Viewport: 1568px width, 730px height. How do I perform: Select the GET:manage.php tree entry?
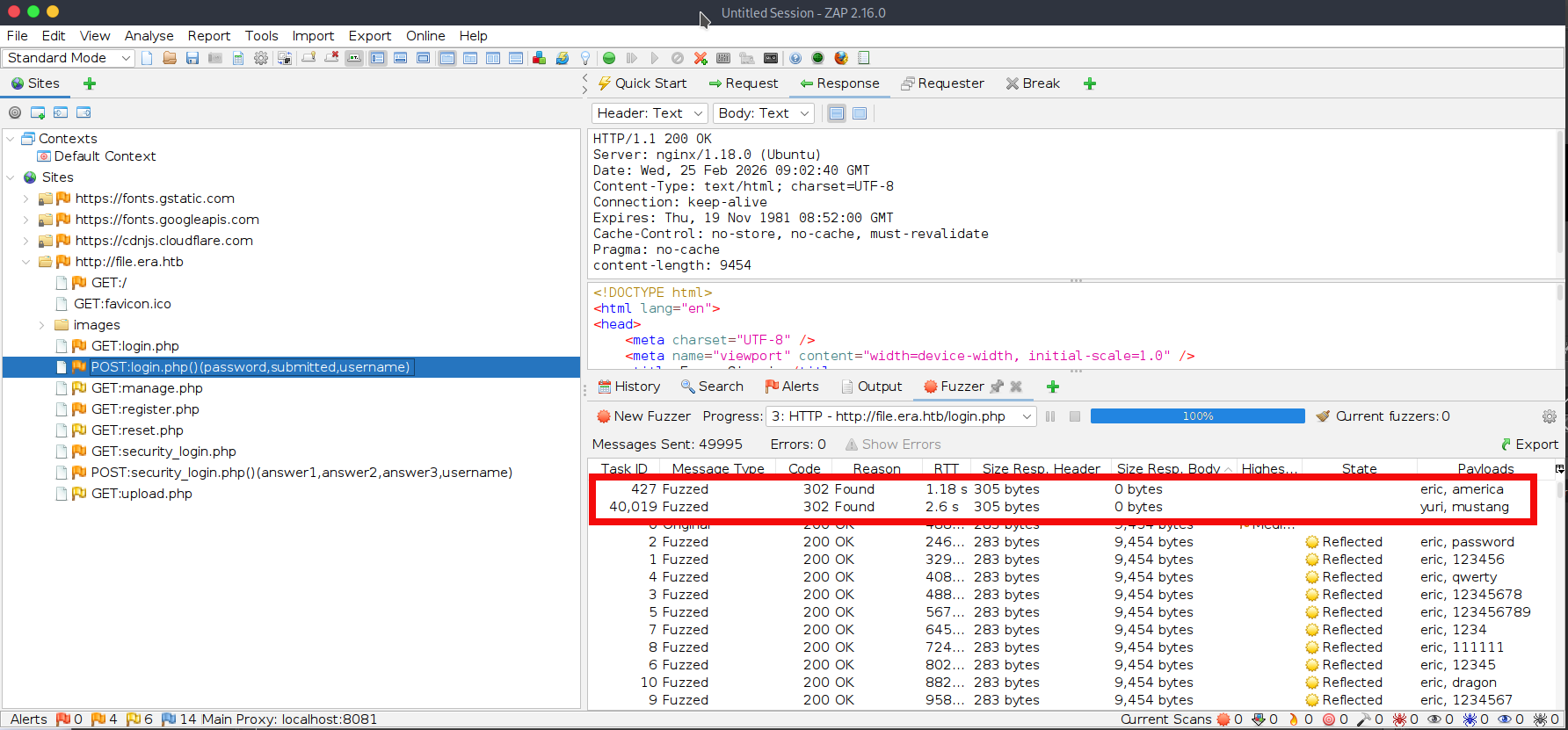point(147,388)
